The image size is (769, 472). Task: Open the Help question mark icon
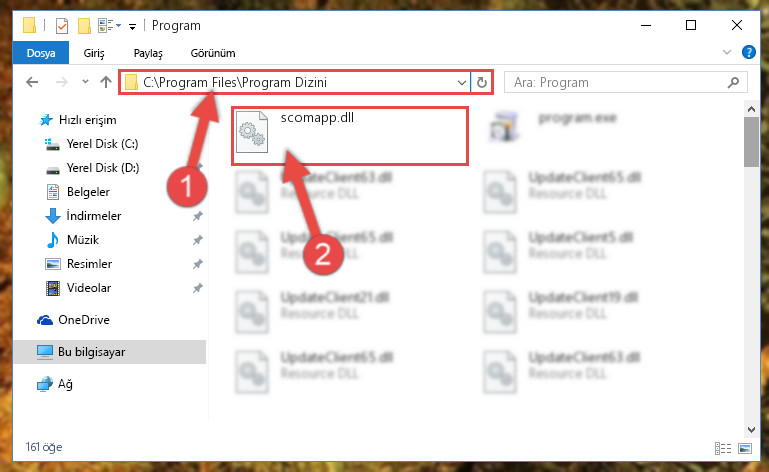[x=748, y=52]
